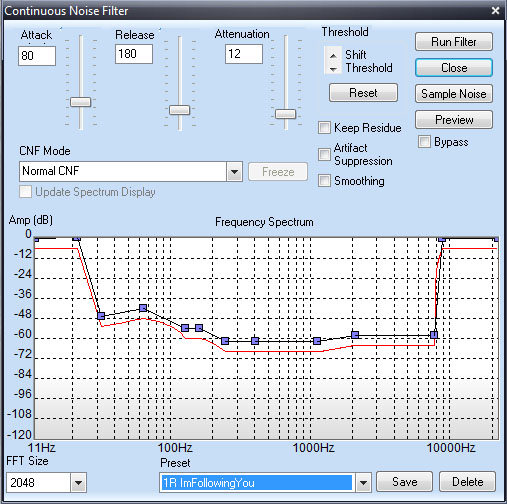
Task: Click the Preview button
Action: [454, 119]
